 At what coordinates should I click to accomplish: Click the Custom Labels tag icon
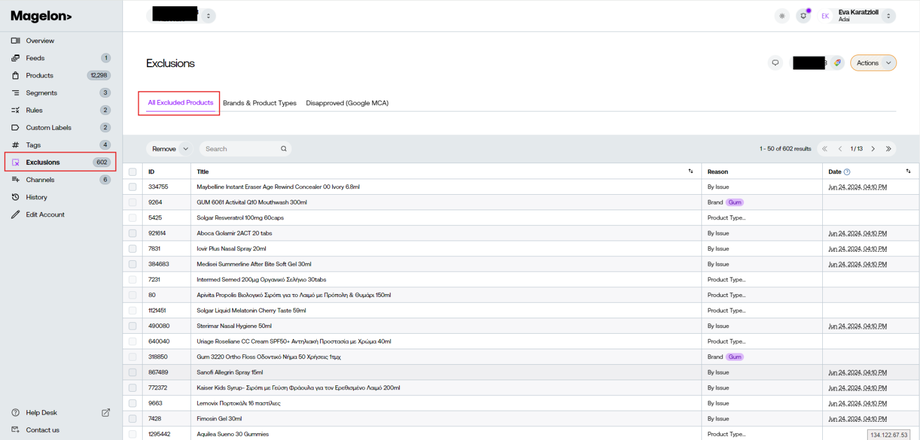(16, 127)
